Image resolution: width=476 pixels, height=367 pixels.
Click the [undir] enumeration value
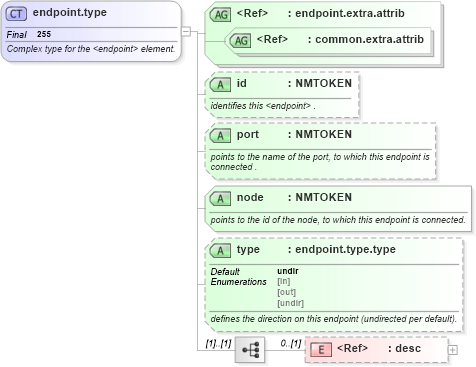(290, 303)
